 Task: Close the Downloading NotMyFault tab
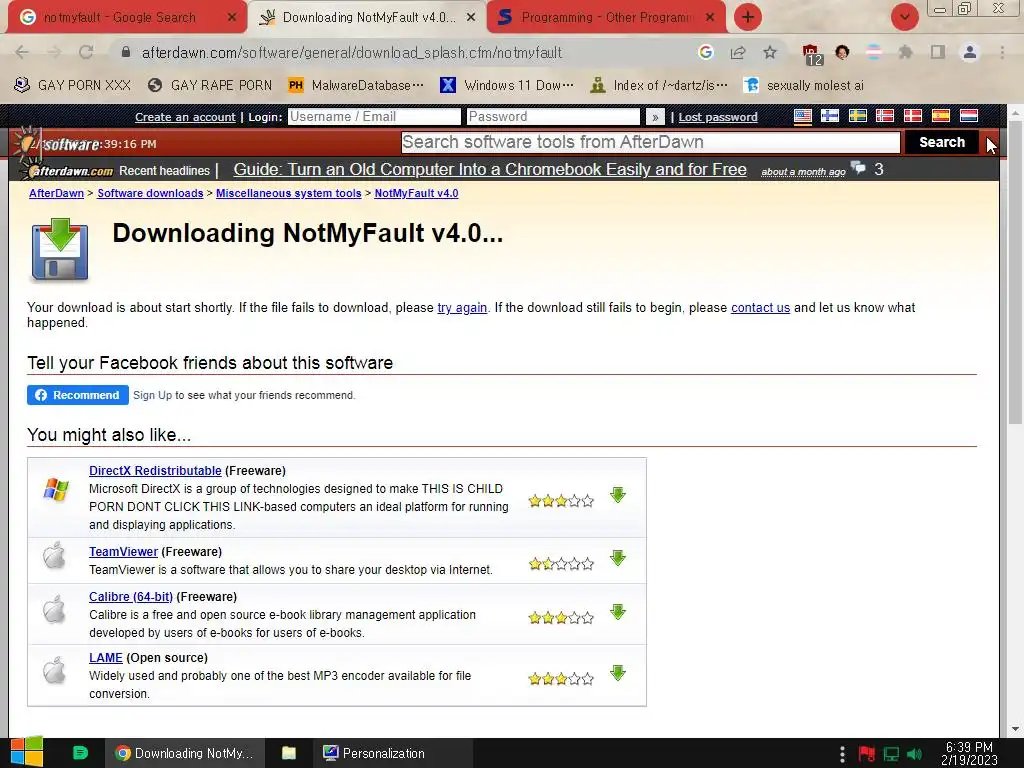[471, 18]
